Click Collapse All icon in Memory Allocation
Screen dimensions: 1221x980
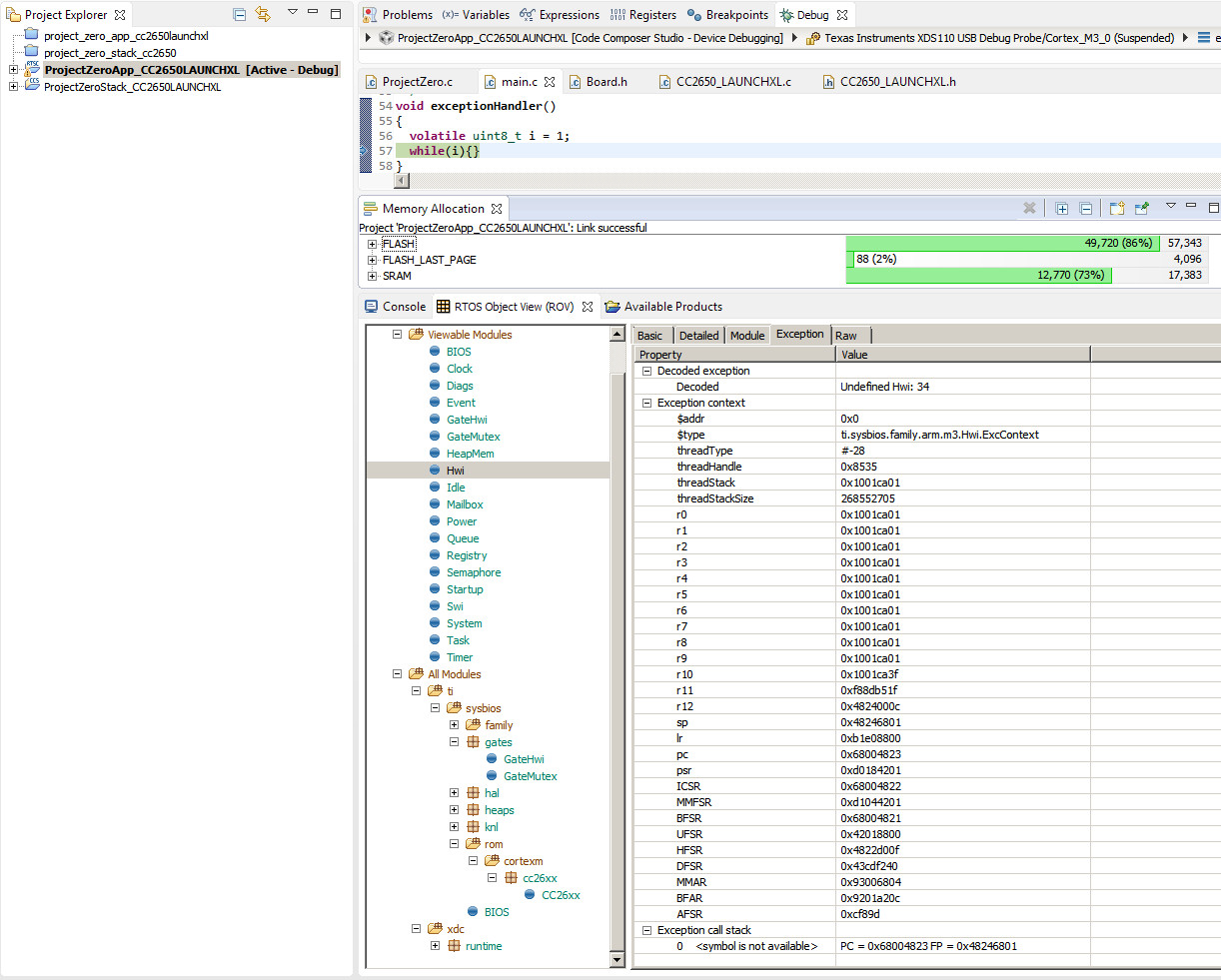1086,208
